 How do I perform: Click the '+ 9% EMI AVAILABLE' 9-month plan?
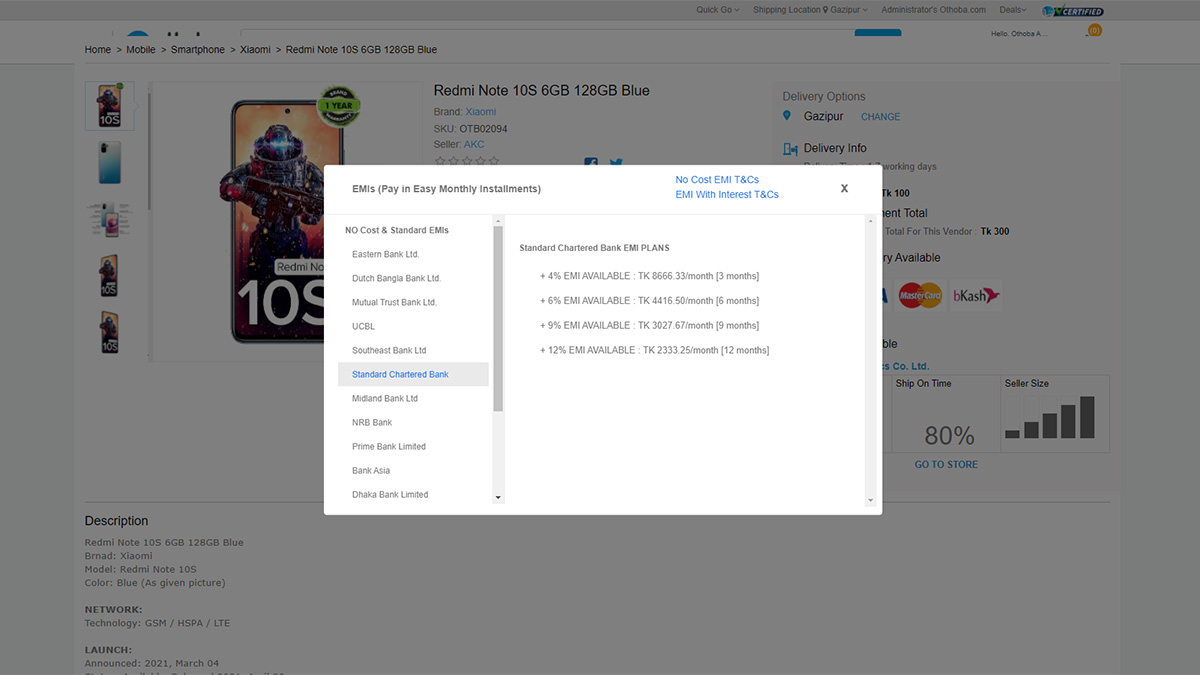[649, 326]
